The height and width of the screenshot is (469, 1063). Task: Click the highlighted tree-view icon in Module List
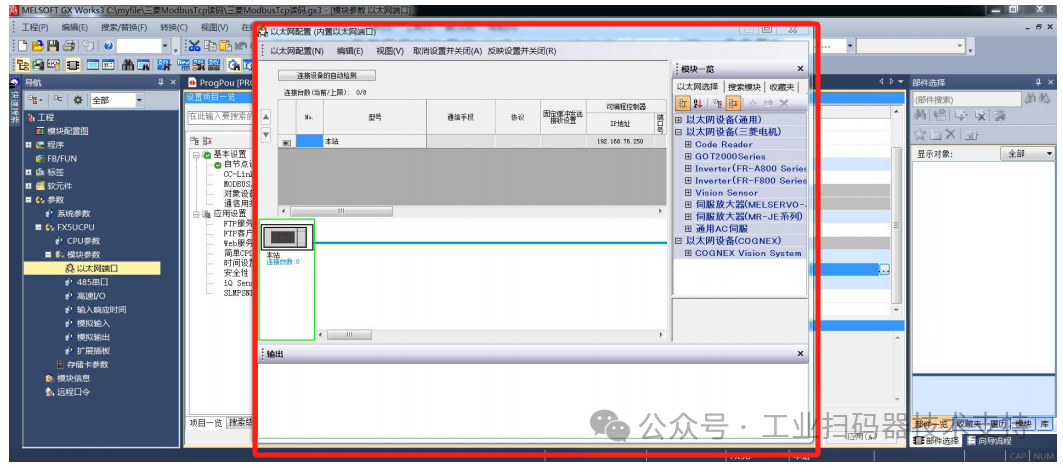coord(733,103)
